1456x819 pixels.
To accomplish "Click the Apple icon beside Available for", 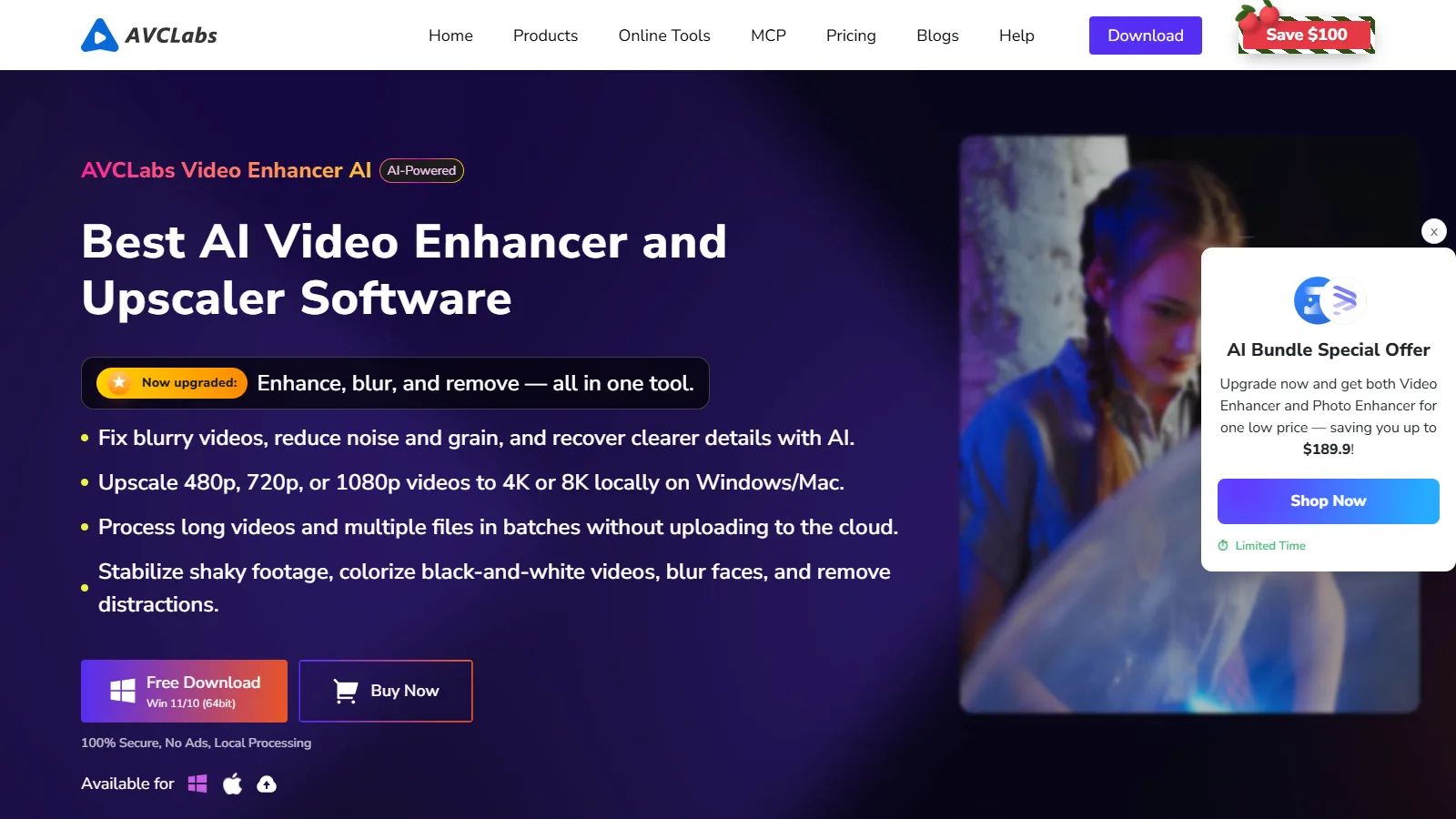I will tap(233, 784).
